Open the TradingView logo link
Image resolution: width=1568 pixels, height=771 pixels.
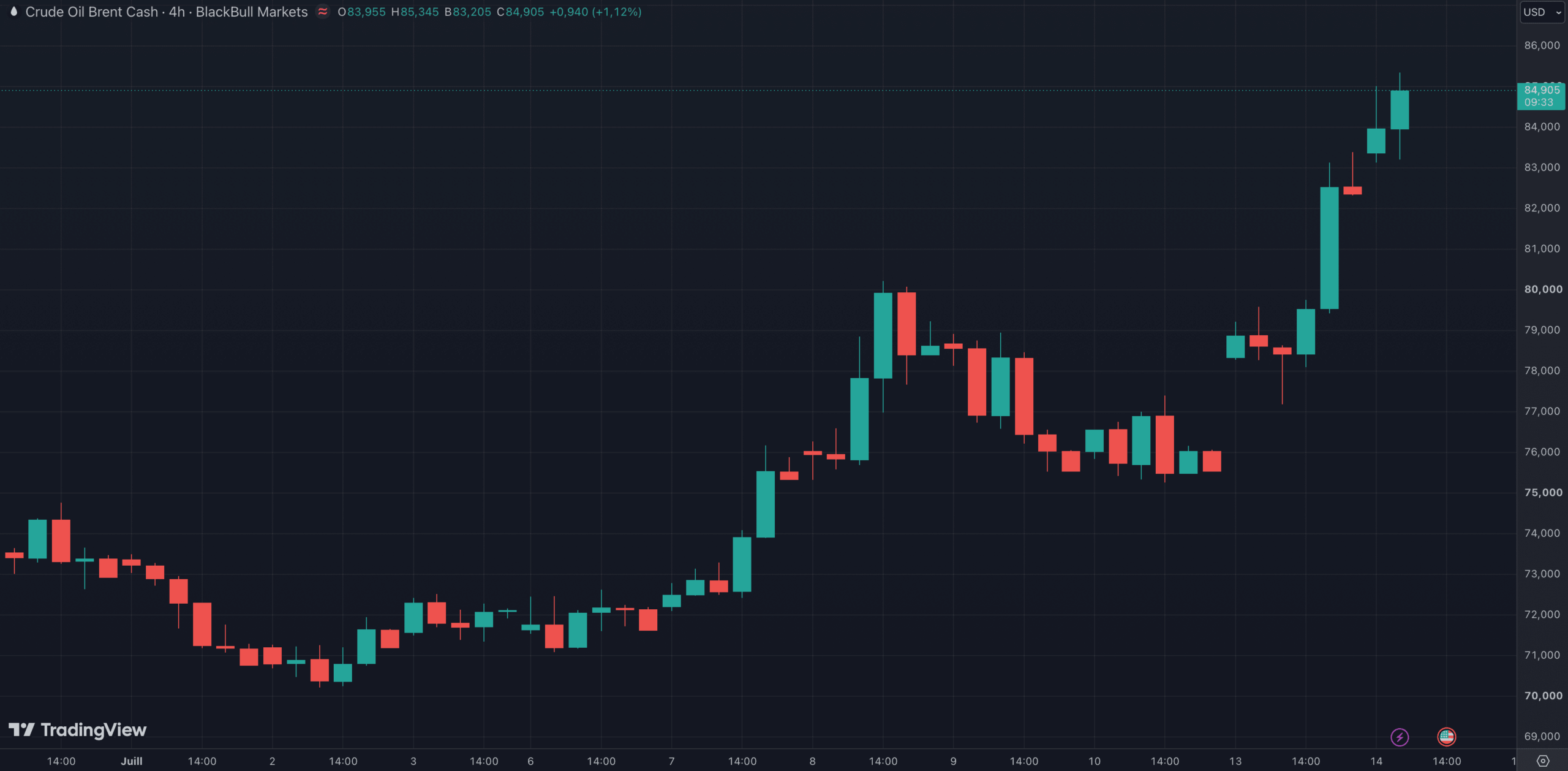[x=78, y=730]
